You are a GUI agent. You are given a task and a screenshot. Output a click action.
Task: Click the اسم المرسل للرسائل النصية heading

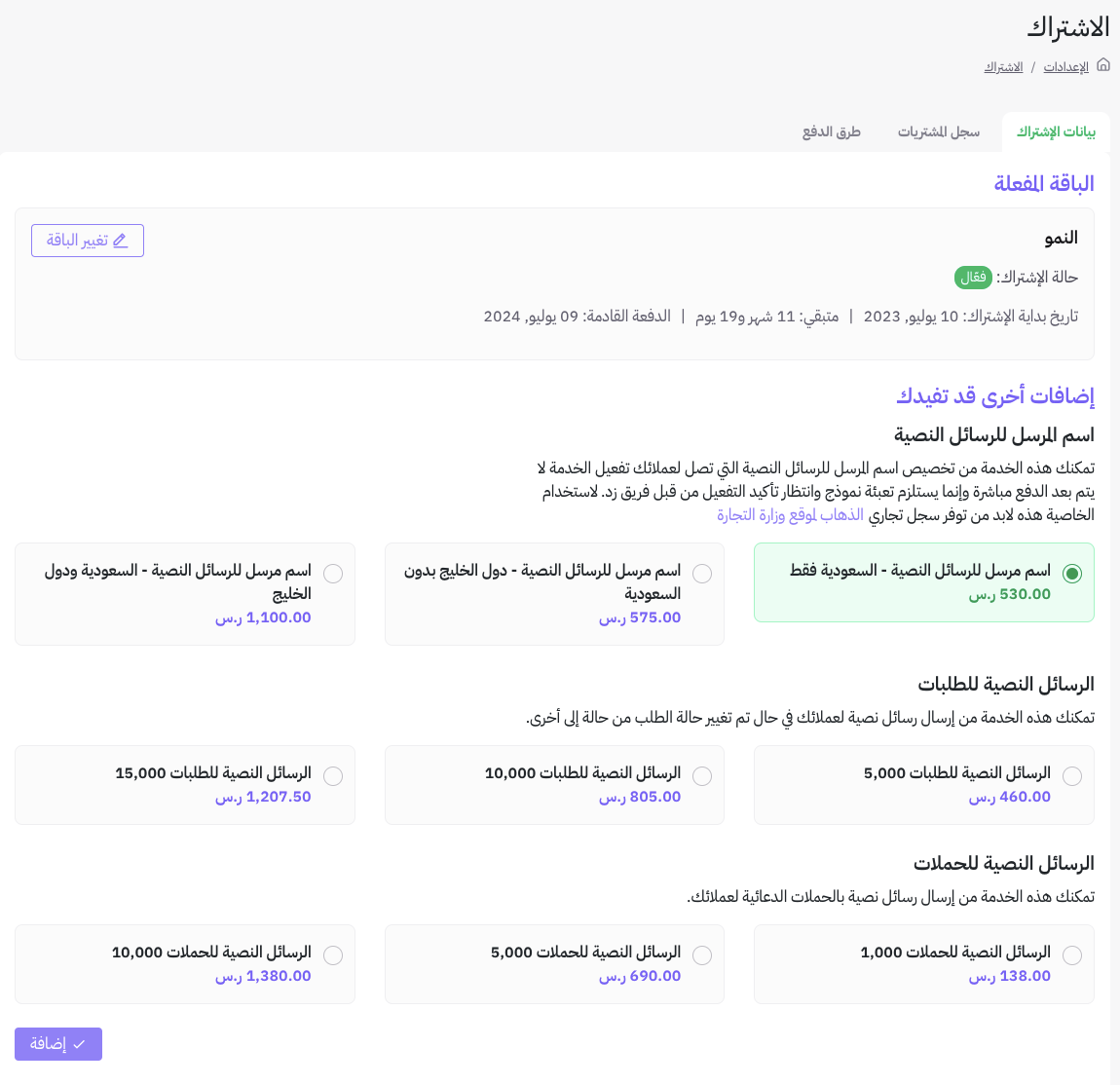[x=993, y=435]
